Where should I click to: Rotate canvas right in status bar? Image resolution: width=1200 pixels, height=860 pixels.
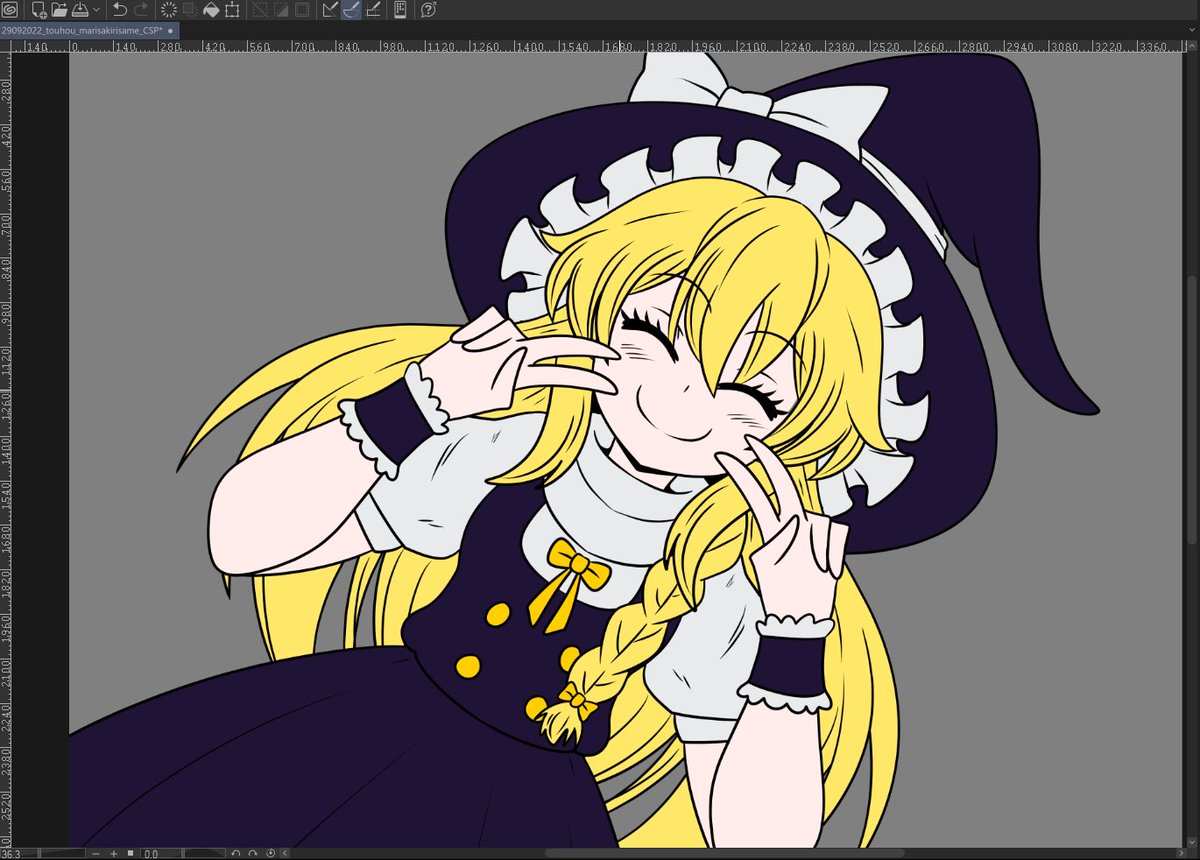point(253,854)
